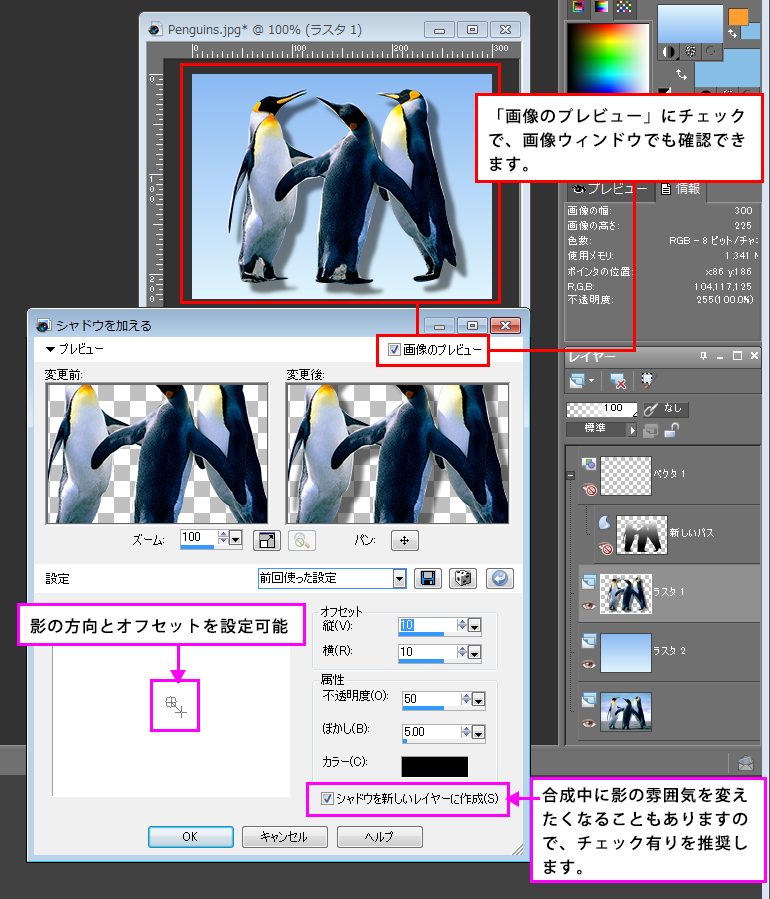
Task: Pick a color from the rainbow picker
Action: coord(608,57)
